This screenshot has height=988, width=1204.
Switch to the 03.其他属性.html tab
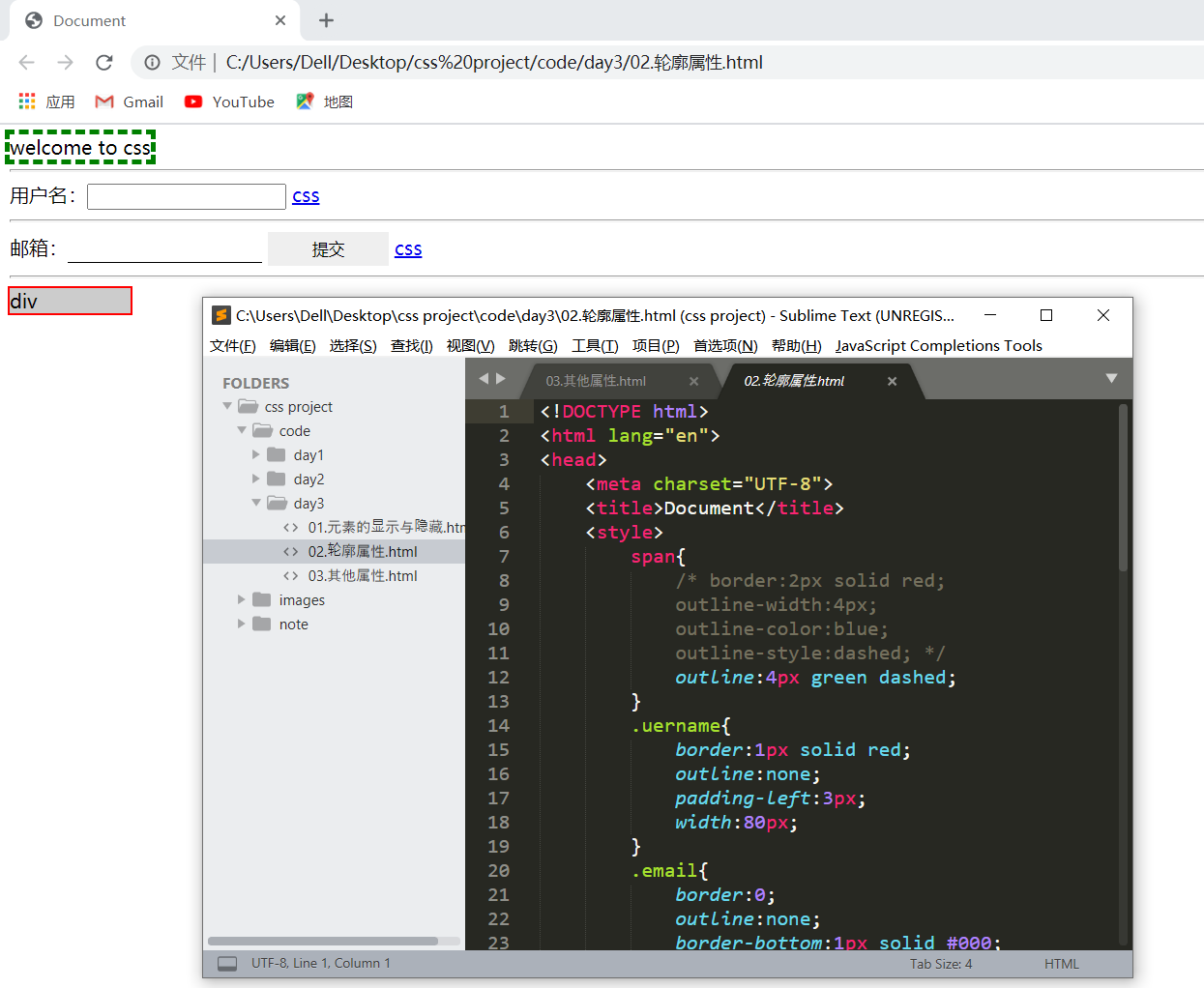pyautogui.click(x=596, y=381)
